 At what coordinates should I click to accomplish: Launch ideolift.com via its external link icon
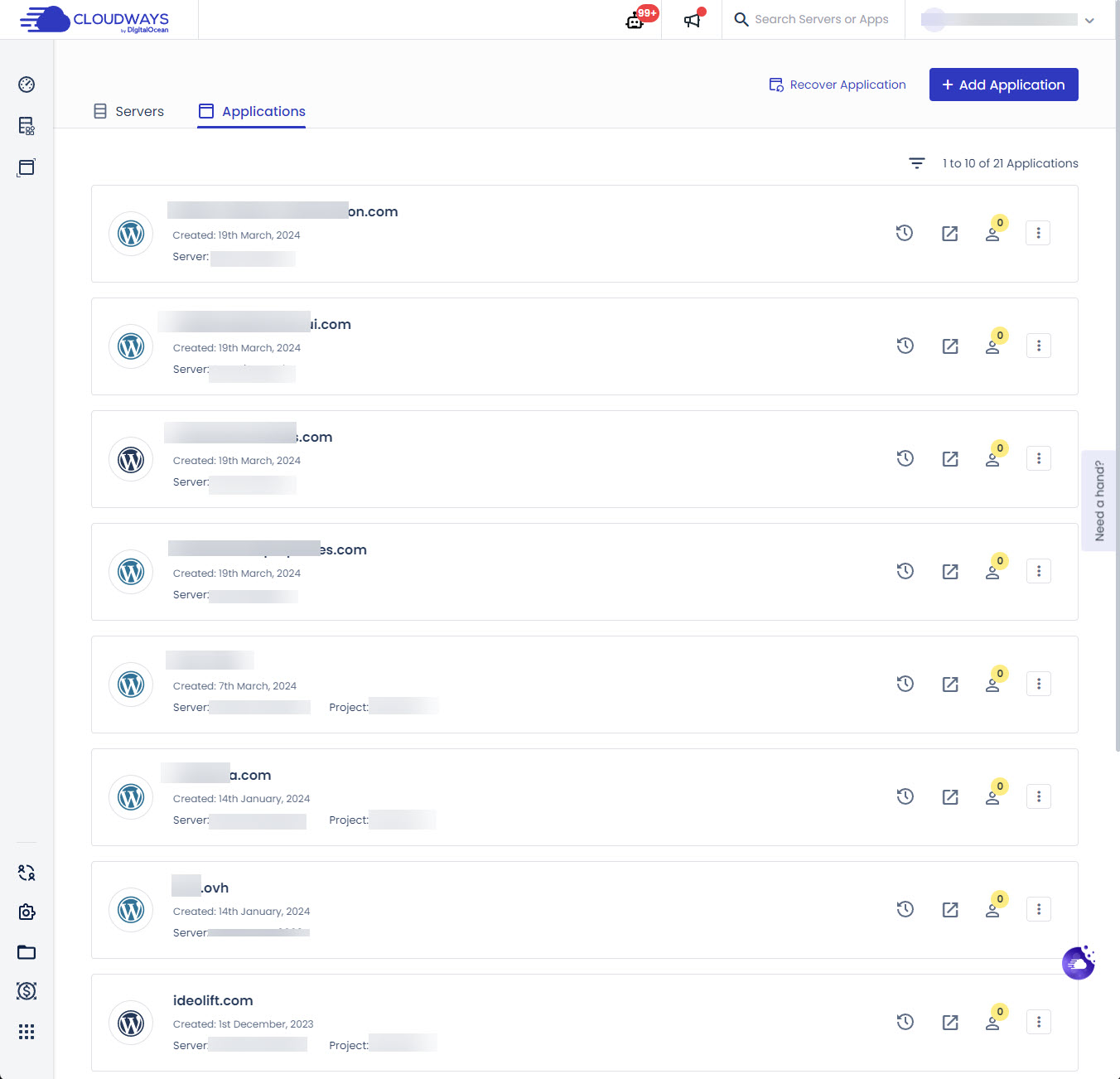point(950,1023)
